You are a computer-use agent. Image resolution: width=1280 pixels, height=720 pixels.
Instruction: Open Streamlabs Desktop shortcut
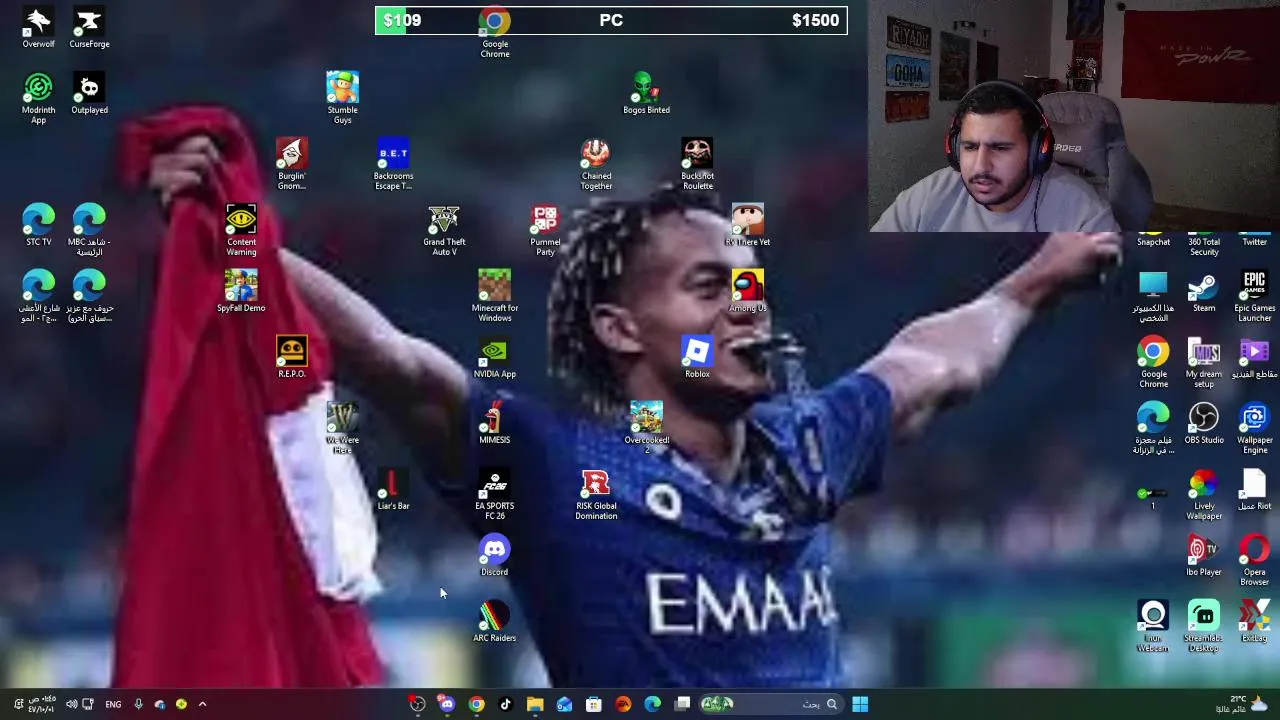tap(1204, 627)
